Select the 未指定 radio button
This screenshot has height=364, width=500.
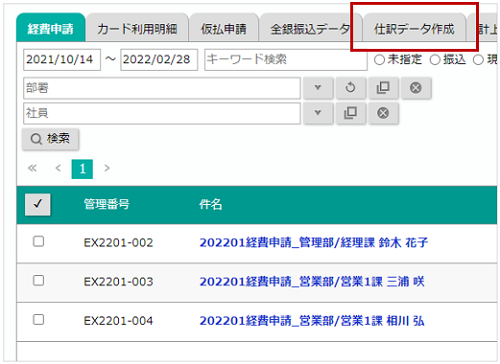[379, 60]
